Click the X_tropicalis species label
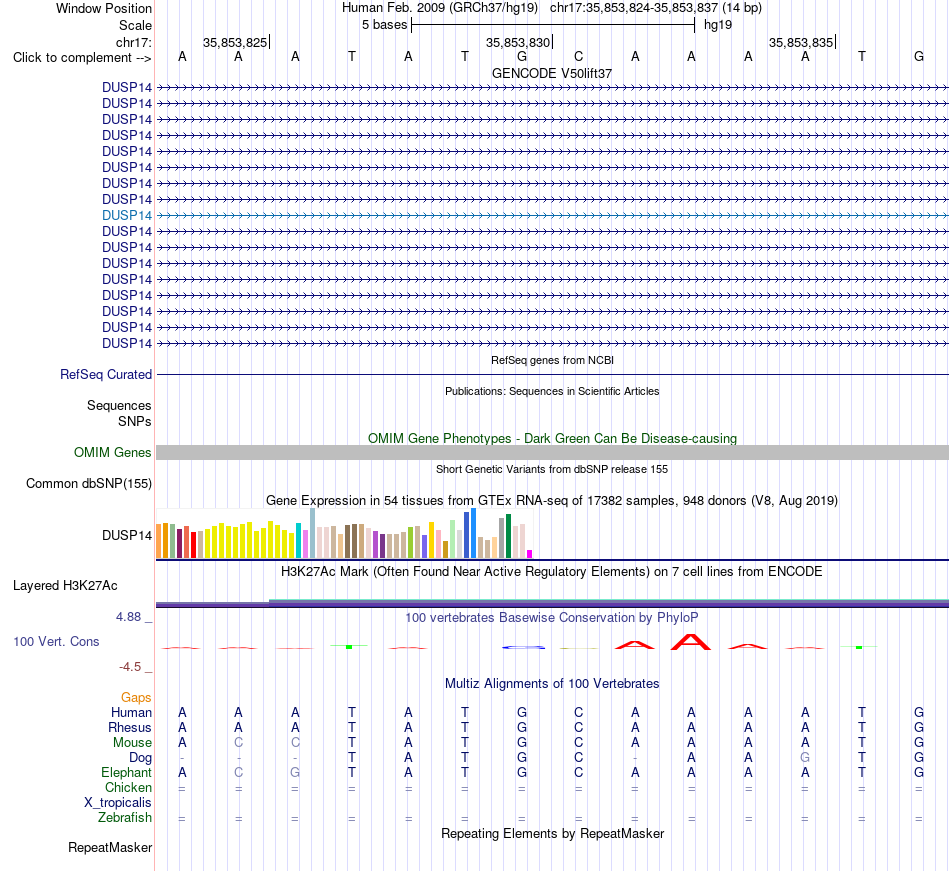The width and height of the screenshot is (950, 871). [x=118, y=803]
